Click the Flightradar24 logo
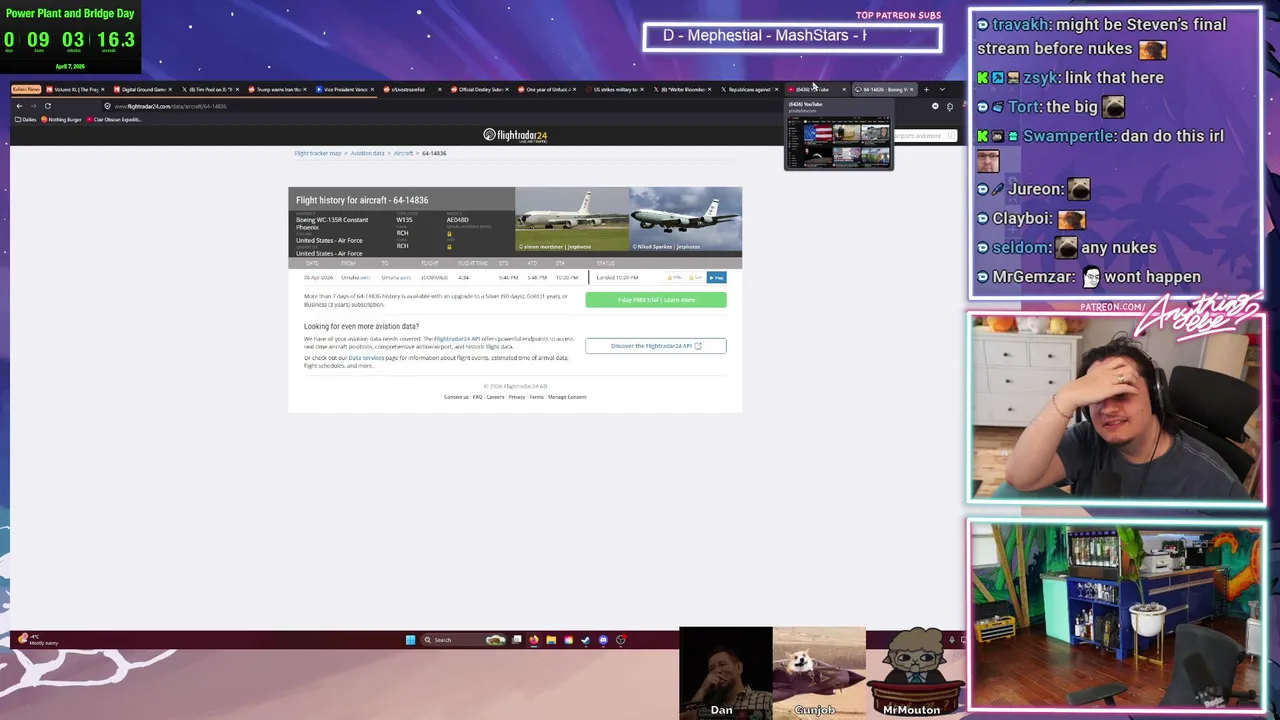 tap(515, 135)
